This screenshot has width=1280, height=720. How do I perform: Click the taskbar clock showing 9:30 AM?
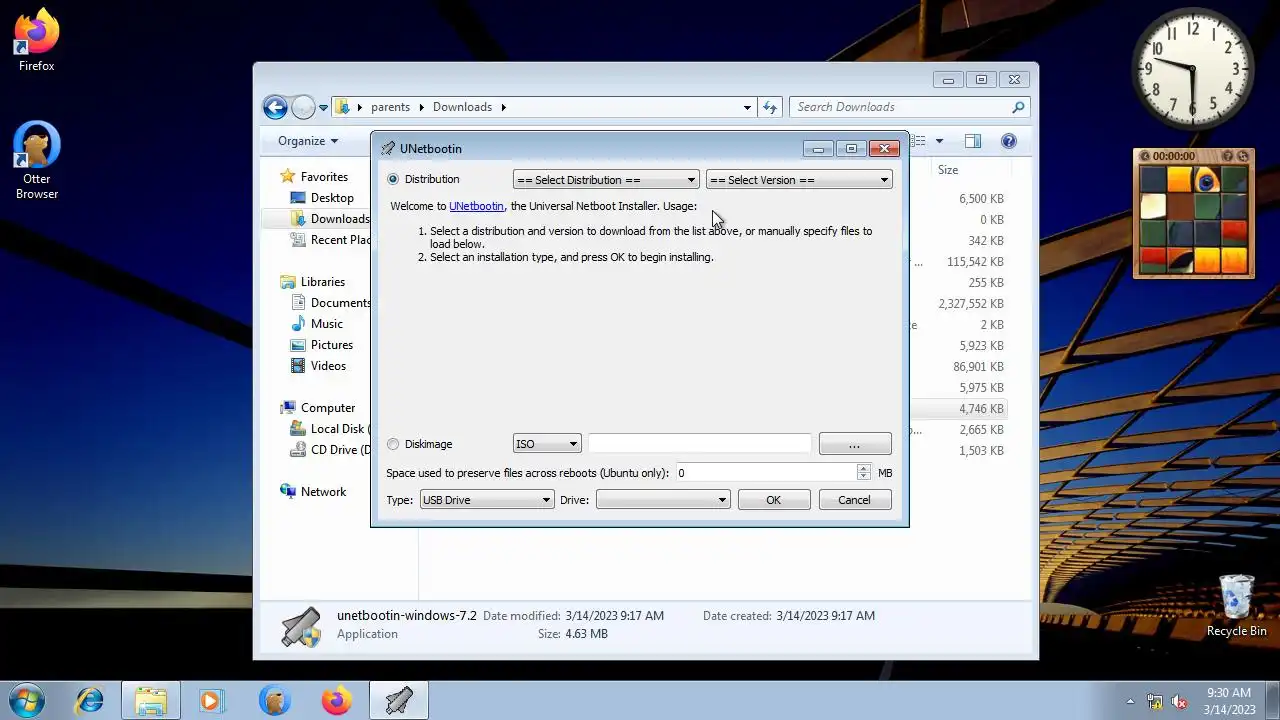click(x=1229, y=701)
